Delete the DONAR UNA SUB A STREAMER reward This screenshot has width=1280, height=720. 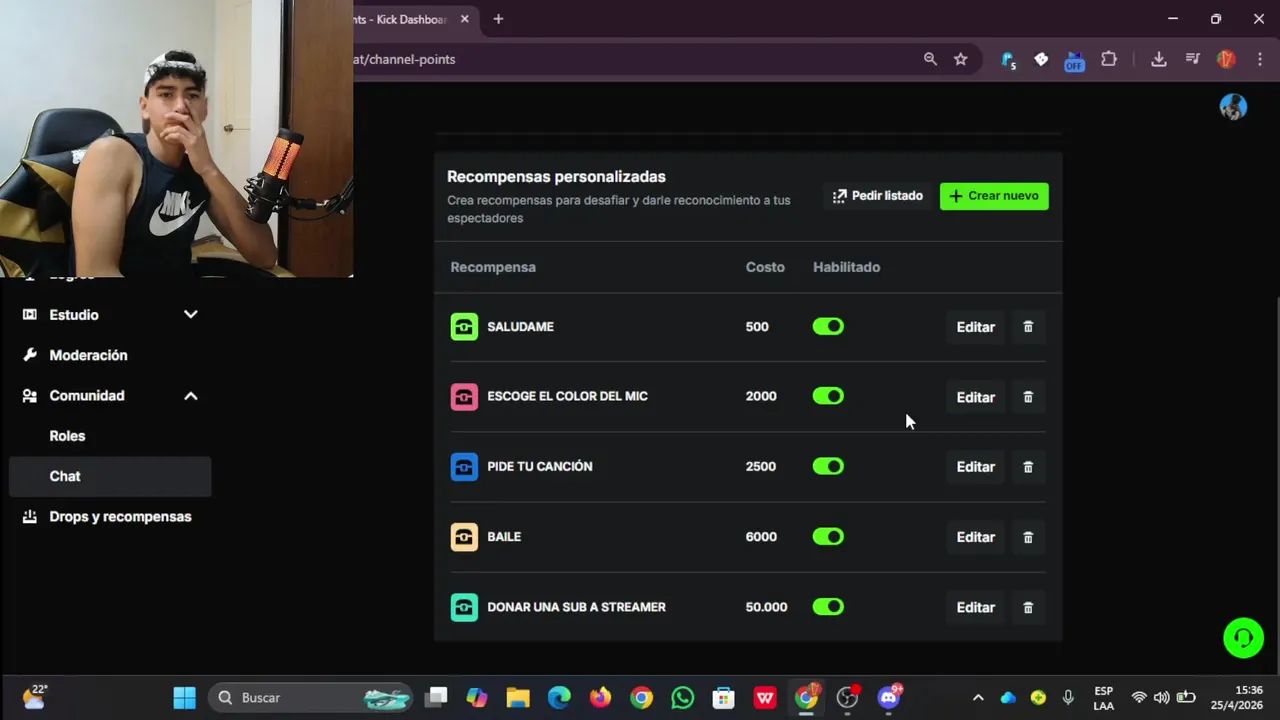click(x=1028, y=607)
